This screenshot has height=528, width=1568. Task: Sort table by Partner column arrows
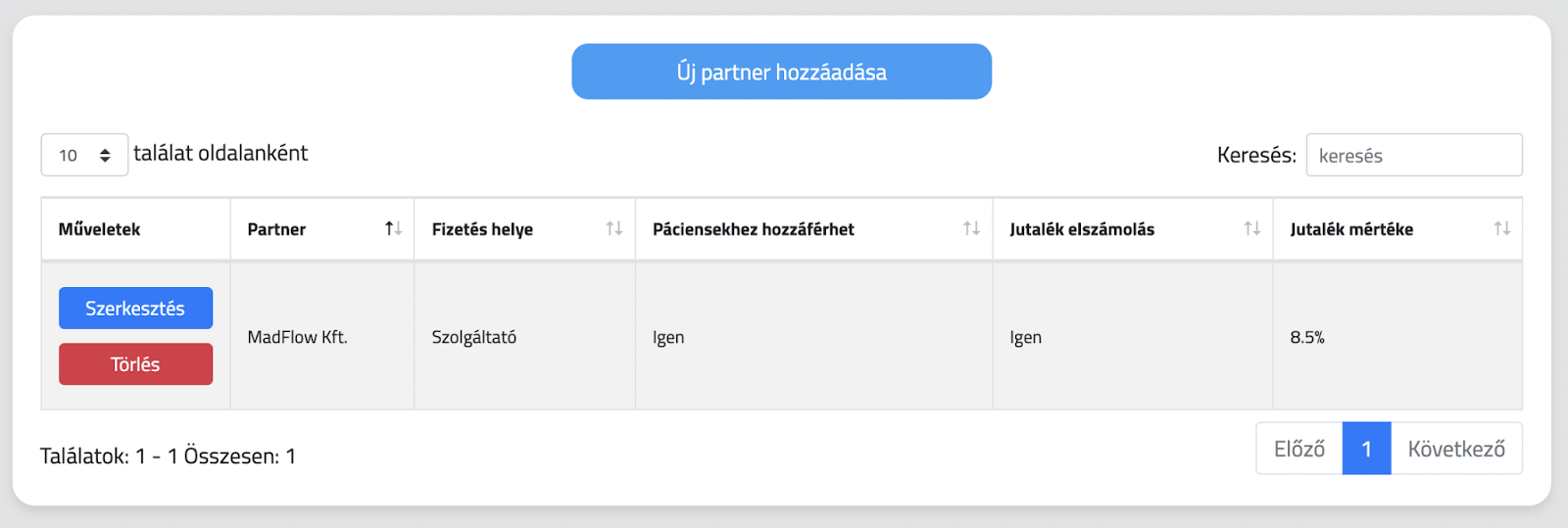(393, 228)
